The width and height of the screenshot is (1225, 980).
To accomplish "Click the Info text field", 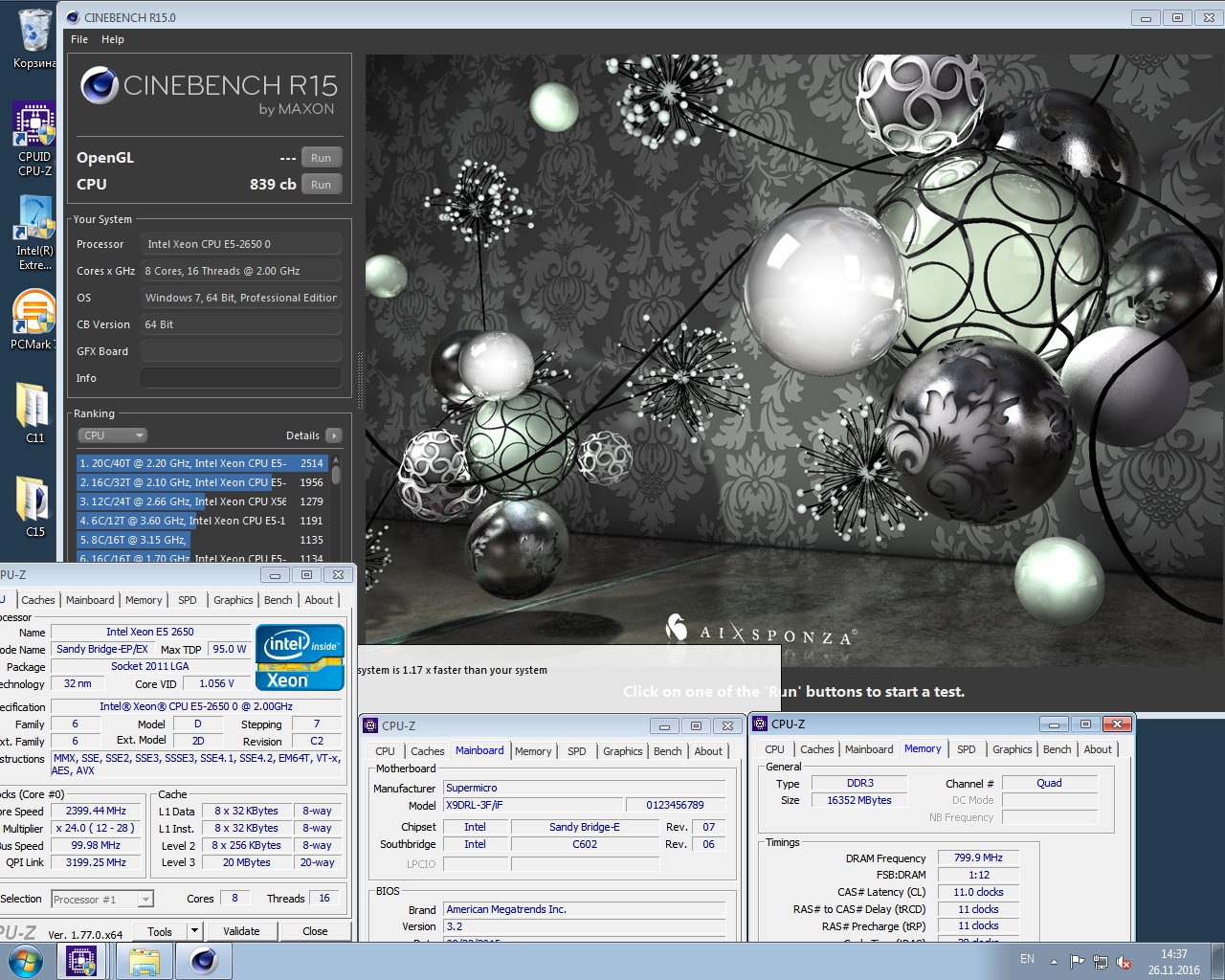I will (241, 378).
